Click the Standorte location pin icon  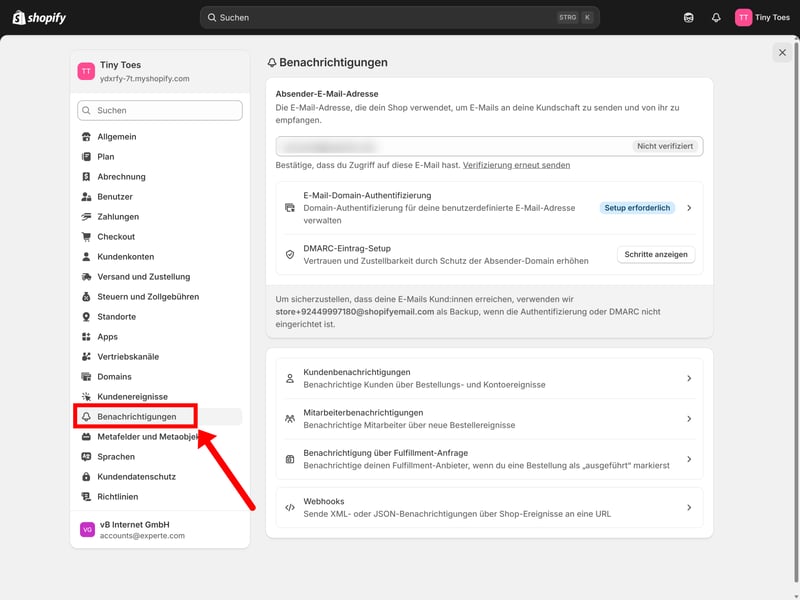87,317
